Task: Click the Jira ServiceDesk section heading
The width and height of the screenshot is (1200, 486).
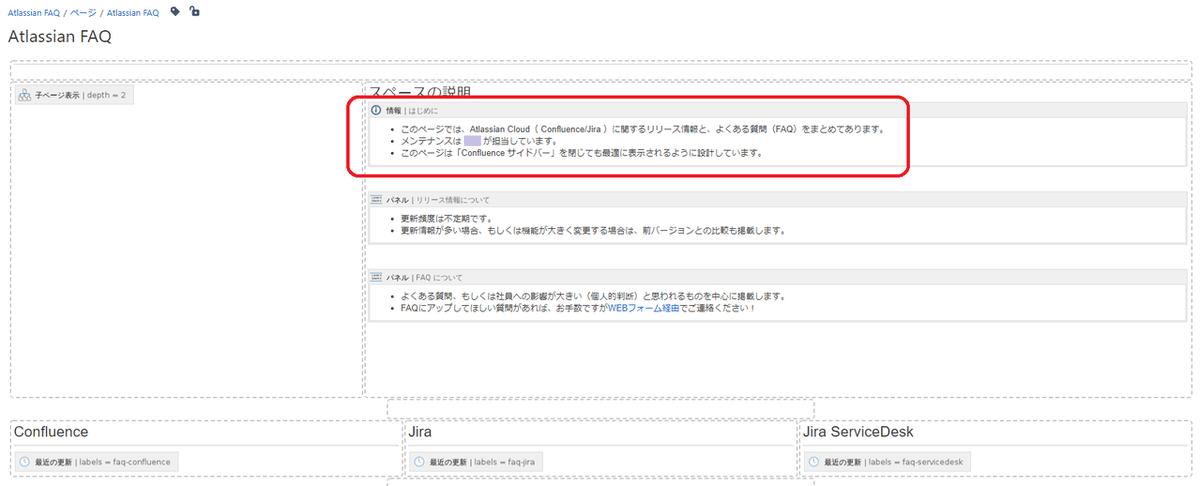Action: [x=858, y=432]
